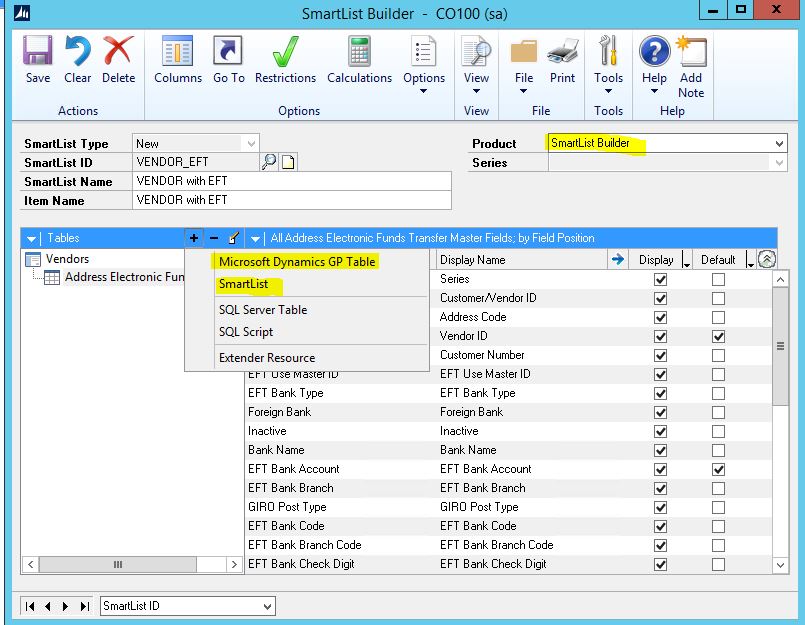Click the Help question mark icon
Image resolution: width=805 pixels, height=625 pixels.
click(x=654, y=51)
